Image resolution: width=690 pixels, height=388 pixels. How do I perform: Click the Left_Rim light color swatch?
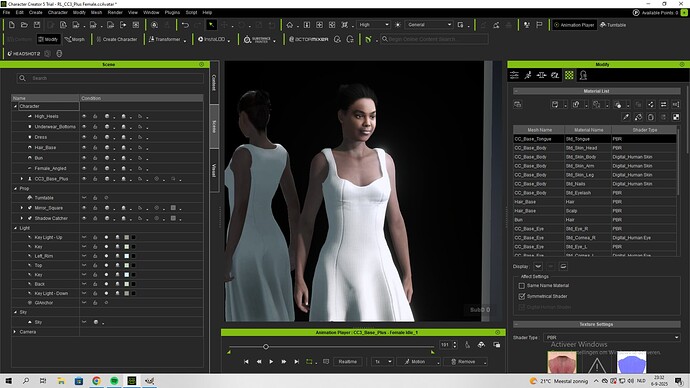point(127,256)
